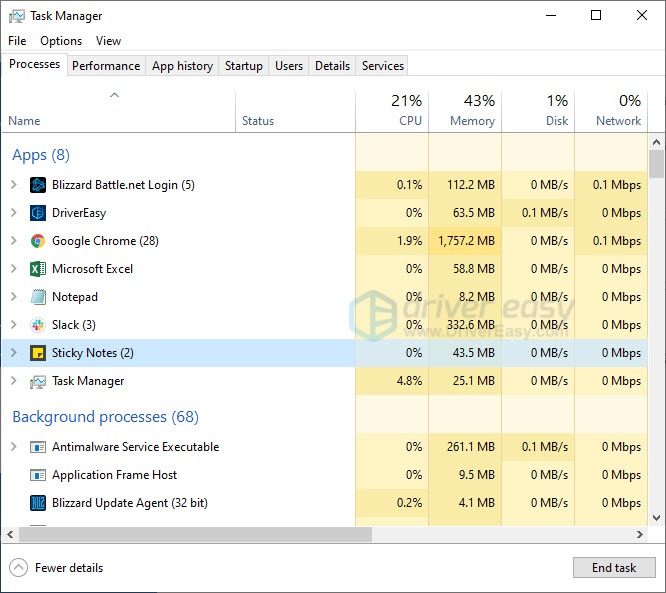
Task: Click the 4.8% CPU value
Action: pos(409,381)
